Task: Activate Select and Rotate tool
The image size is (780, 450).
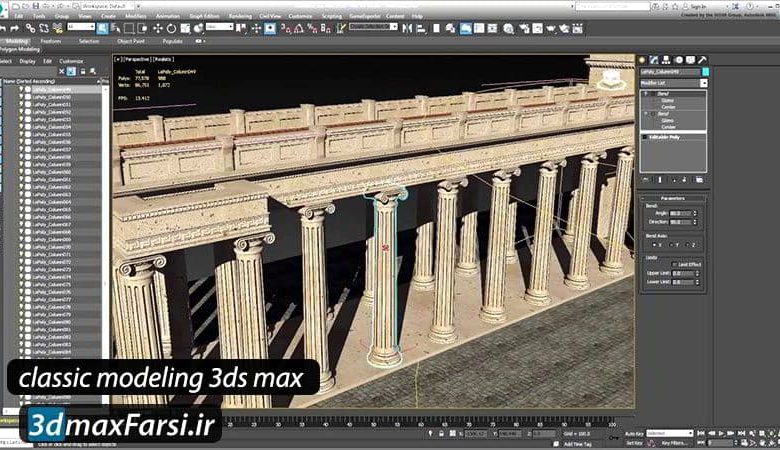Action: point(171,28)
